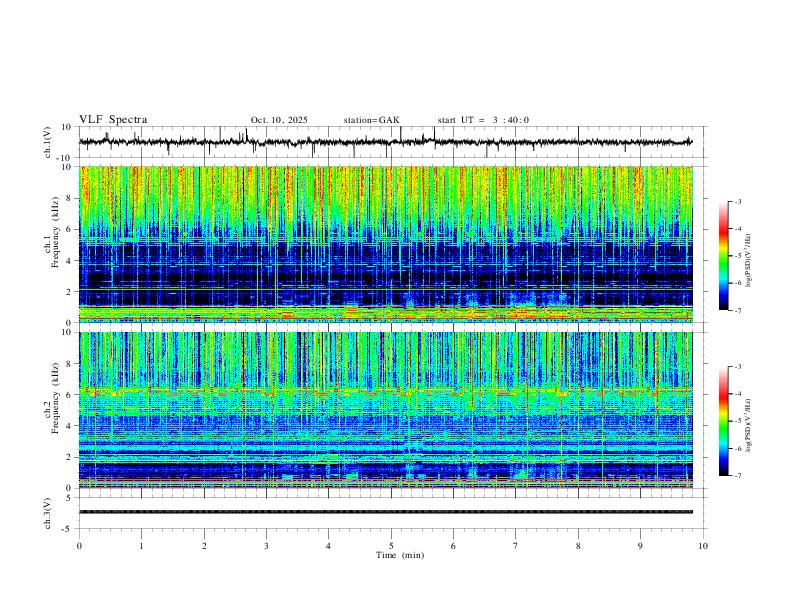The height and width of the screenshot is (612, 792).
Task: Click the ch.2 PSD color scale bar
Action: coord(723,421)
